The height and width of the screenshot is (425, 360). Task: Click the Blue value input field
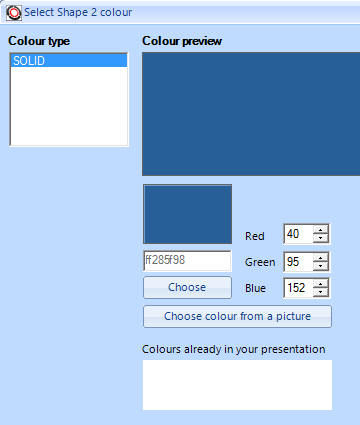click(x=299, y=288)
